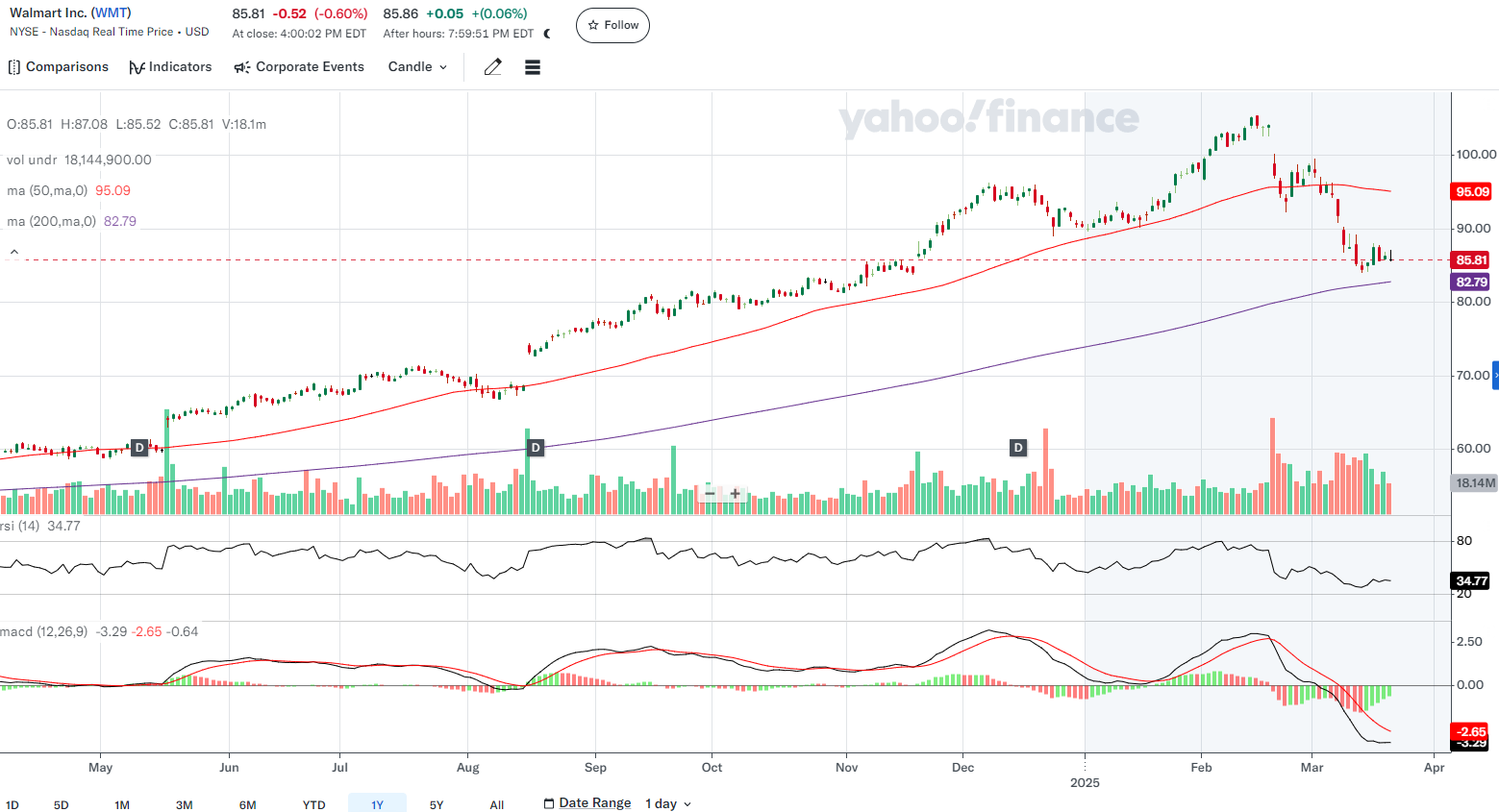The image size is (1499, 812).
Task: Open the Comparisons tool
Action: [x=58, y=67]
